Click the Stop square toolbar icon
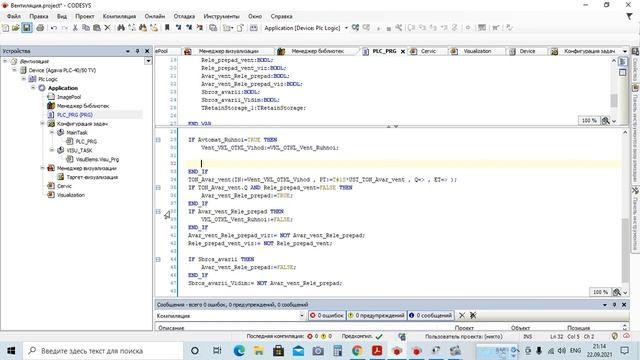 click(x=389, y=28)
